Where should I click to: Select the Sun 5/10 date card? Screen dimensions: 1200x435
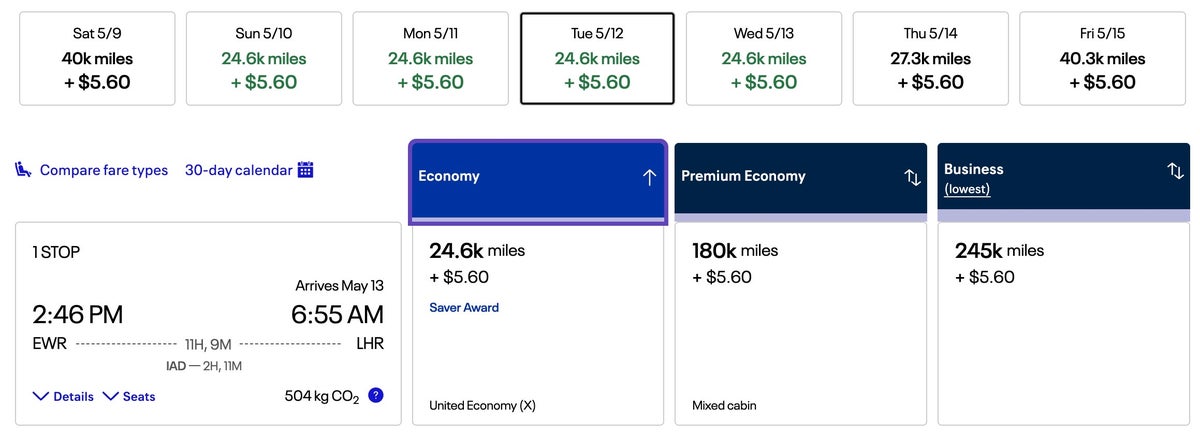tap(264, 58)
